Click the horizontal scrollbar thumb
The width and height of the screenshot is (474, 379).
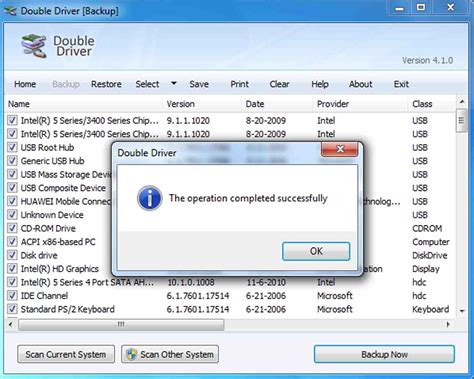[x=121, y=325]
